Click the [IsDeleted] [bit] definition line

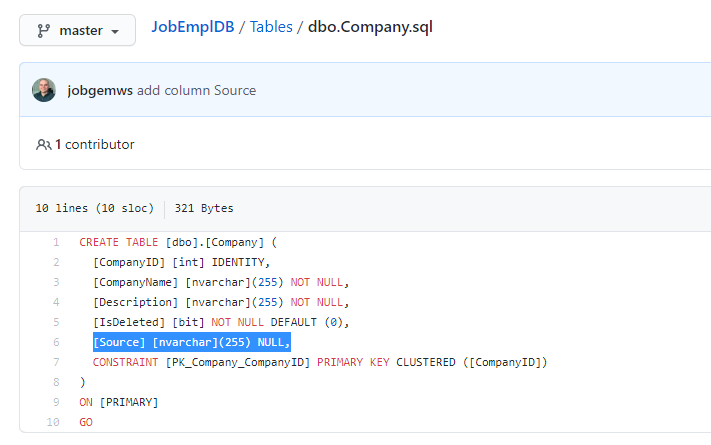coord(221,322)
